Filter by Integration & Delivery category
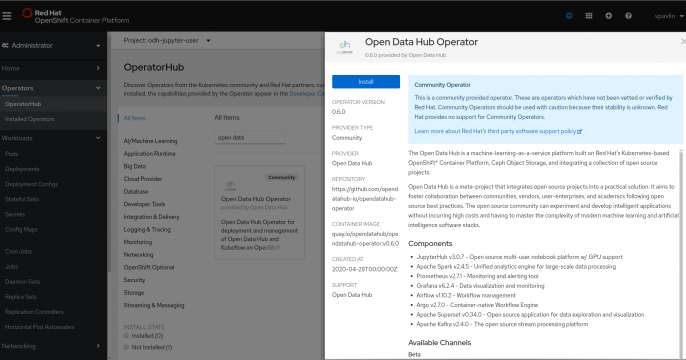This screenshot has height=360, width=686. click(151, 217)
